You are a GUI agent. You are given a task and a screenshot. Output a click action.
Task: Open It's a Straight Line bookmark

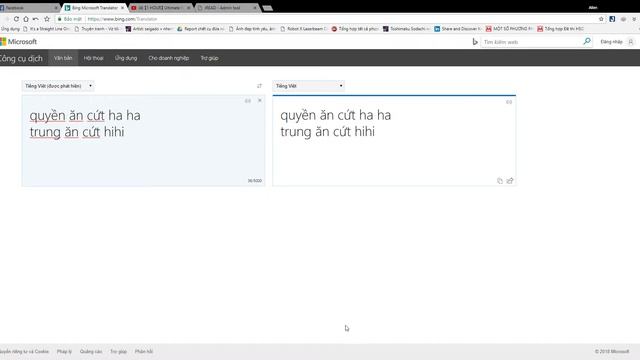[x=46, y=29]
